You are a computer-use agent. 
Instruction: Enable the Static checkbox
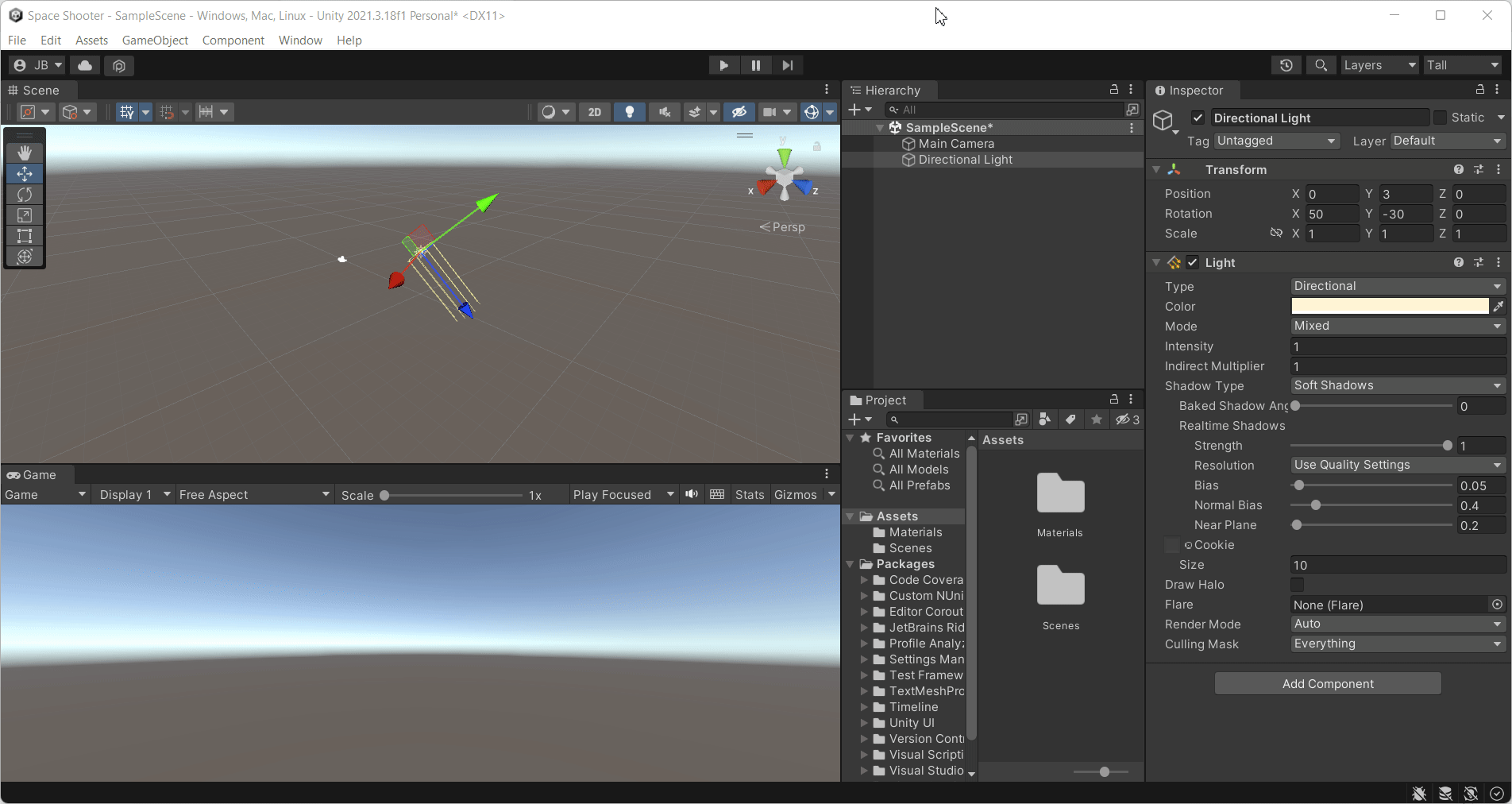1440,118
